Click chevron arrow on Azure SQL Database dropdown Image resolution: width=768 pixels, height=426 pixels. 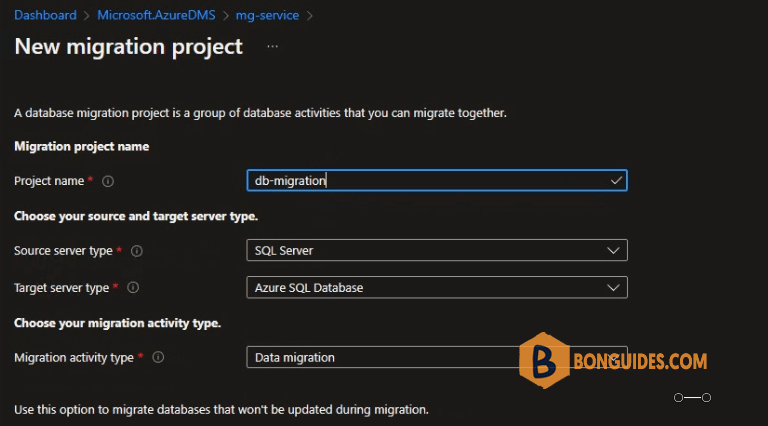pyautogui.click(x=613, y=288)
